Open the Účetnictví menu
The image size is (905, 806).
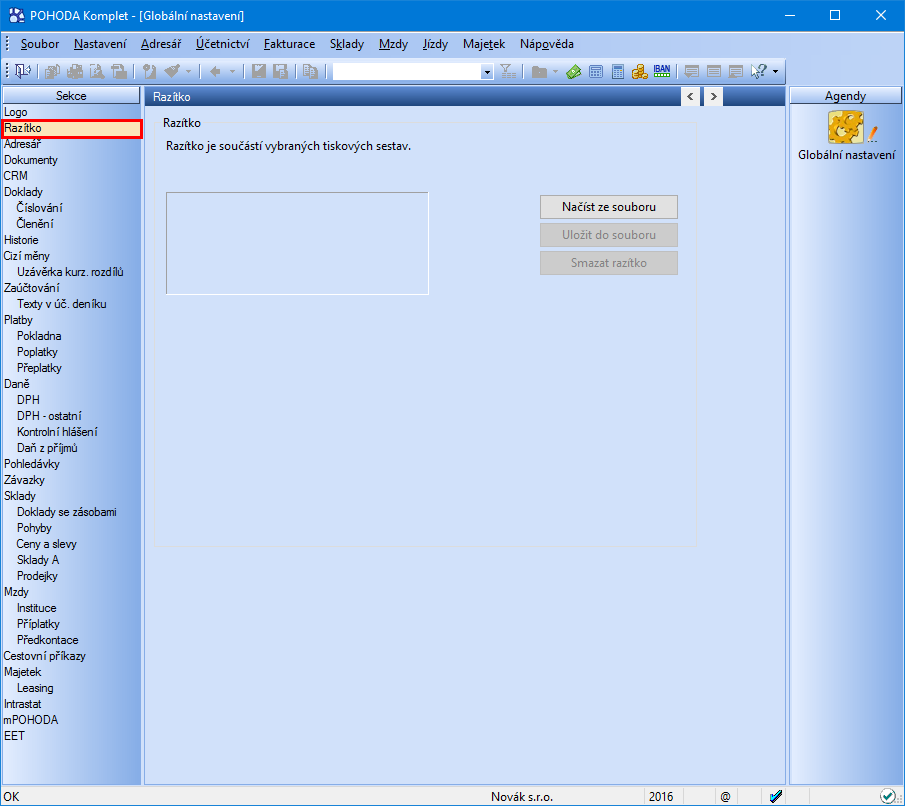point(222,44)
